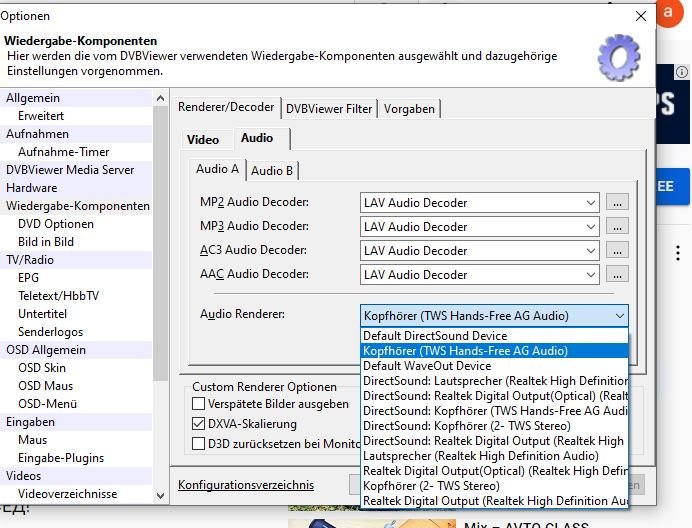Toggle D3D zurücksetzen bei Monitorwechsel checkbox
692x528 pixels.
199,443
